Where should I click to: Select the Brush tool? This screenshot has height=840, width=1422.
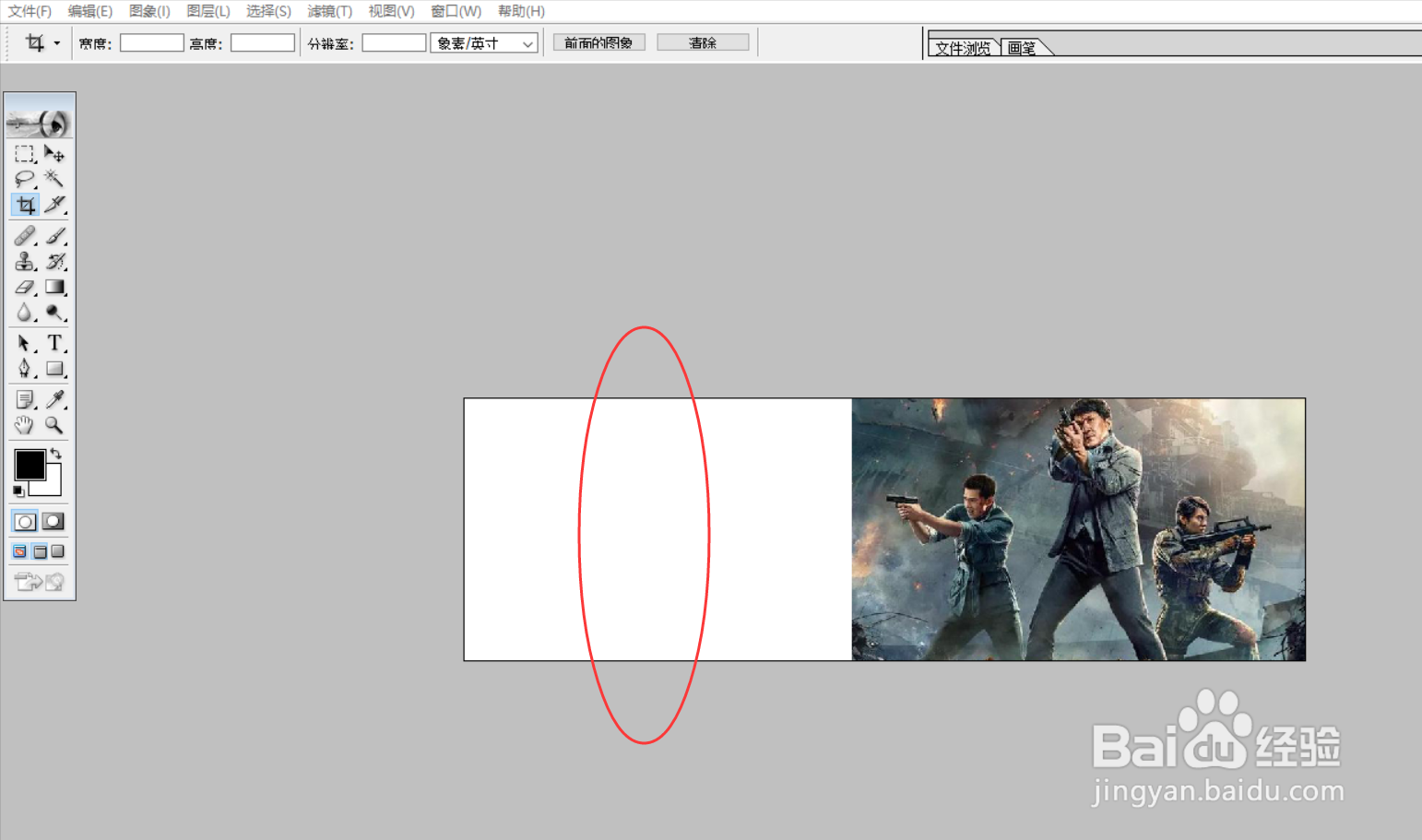click(54, 236)
